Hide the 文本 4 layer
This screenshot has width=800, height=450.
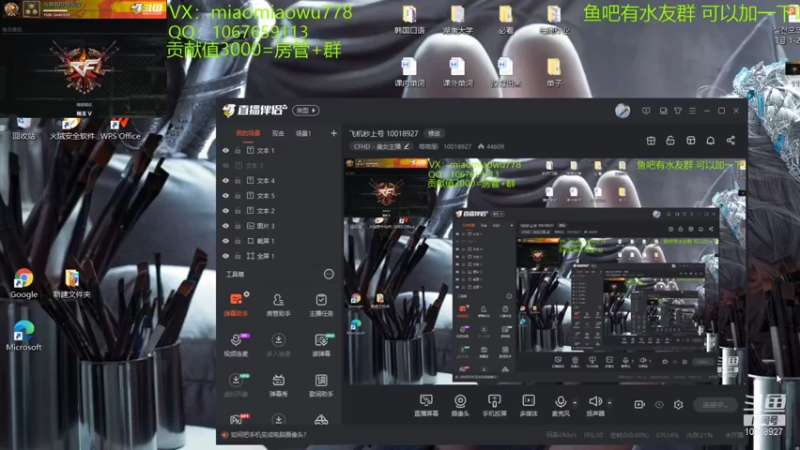226,181
